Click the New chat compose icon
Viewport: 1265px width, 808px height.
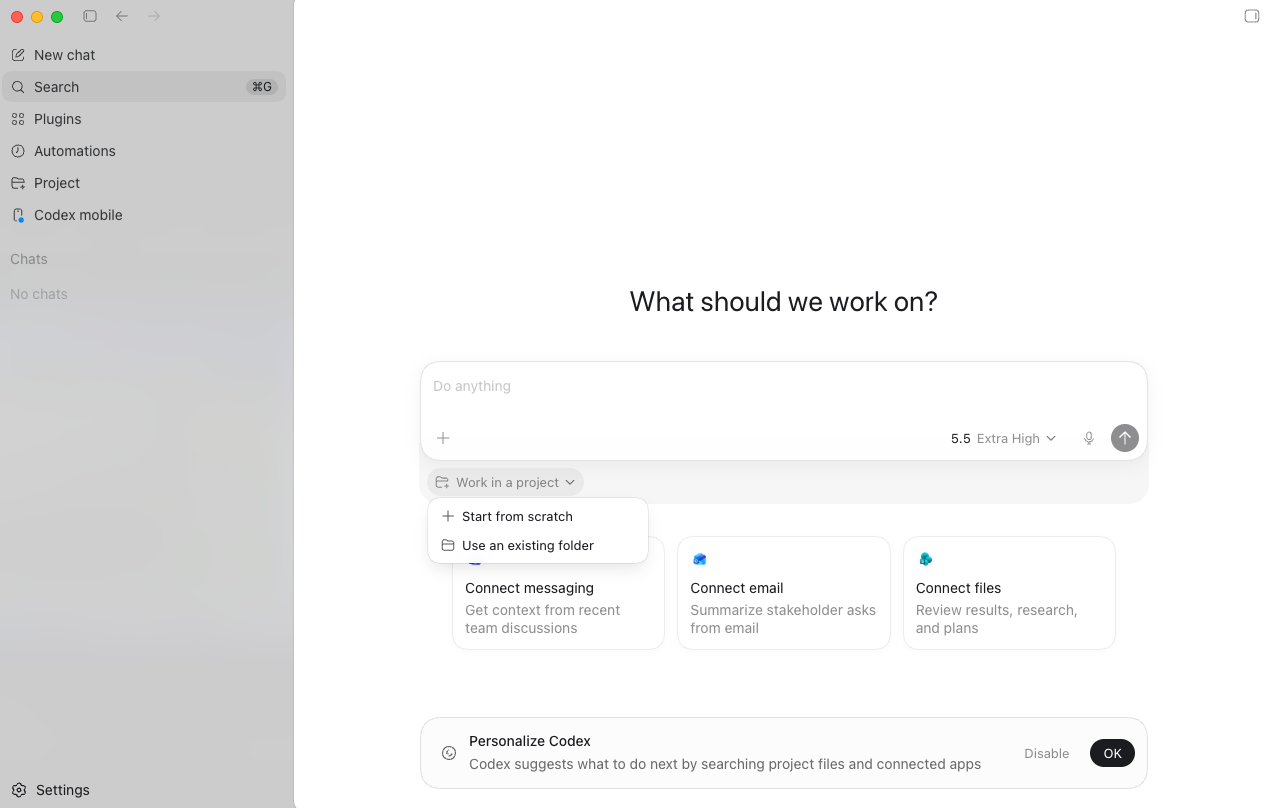(x=18, y=55)
